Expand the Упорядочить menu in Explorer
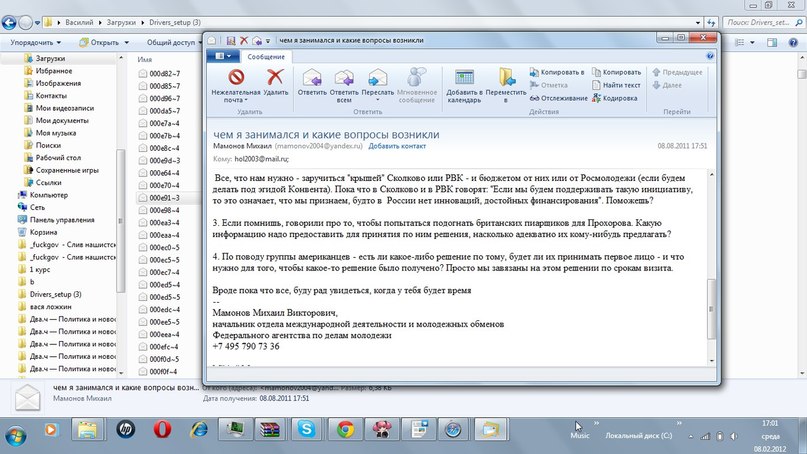The image size is (807, 454). (35, 43)
